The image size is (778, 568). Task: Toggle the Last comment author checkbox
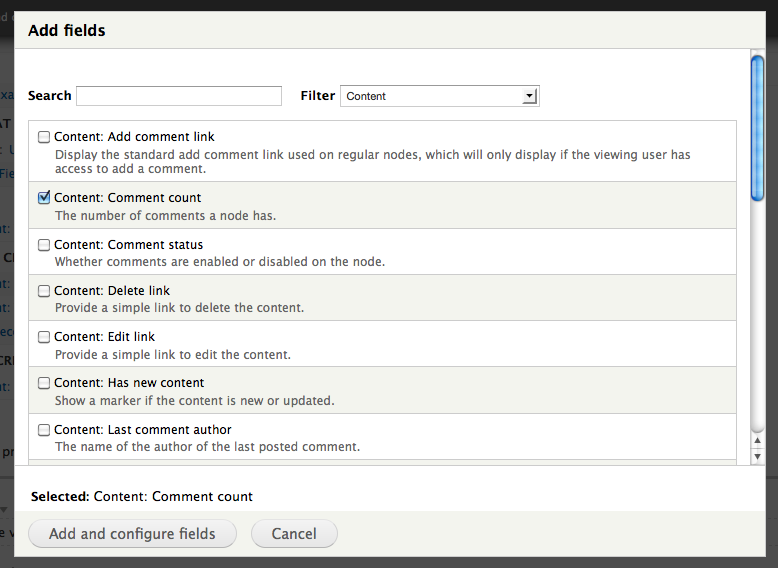tap(44, 430)
